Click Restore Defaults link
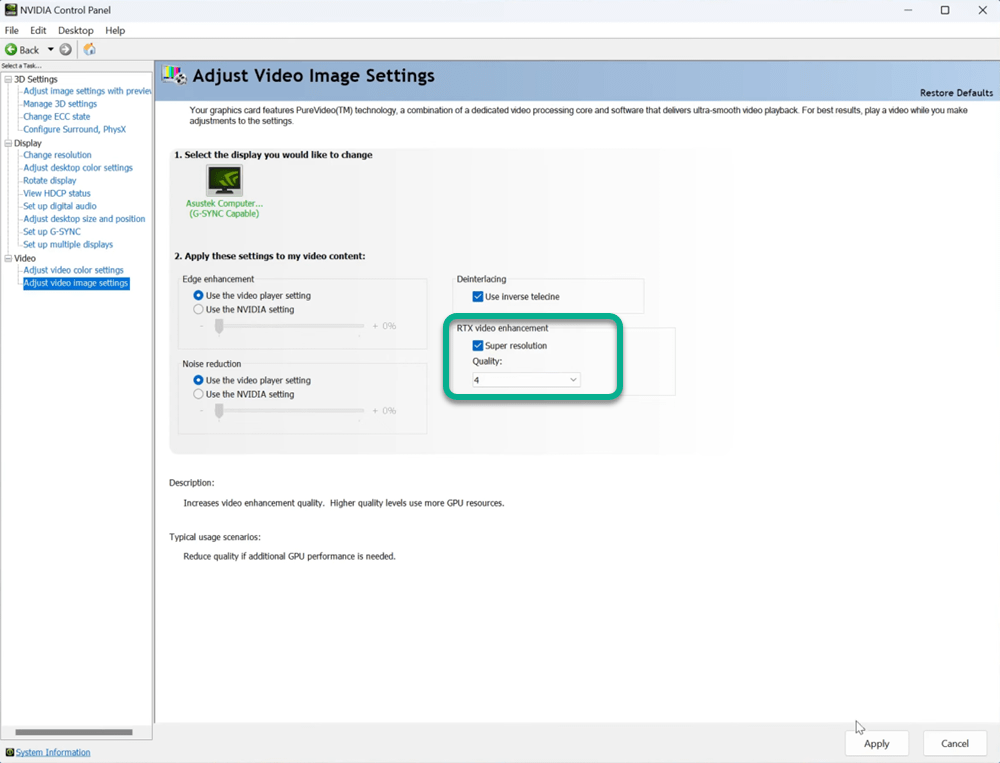1000x763 pixels. (956, 93)
